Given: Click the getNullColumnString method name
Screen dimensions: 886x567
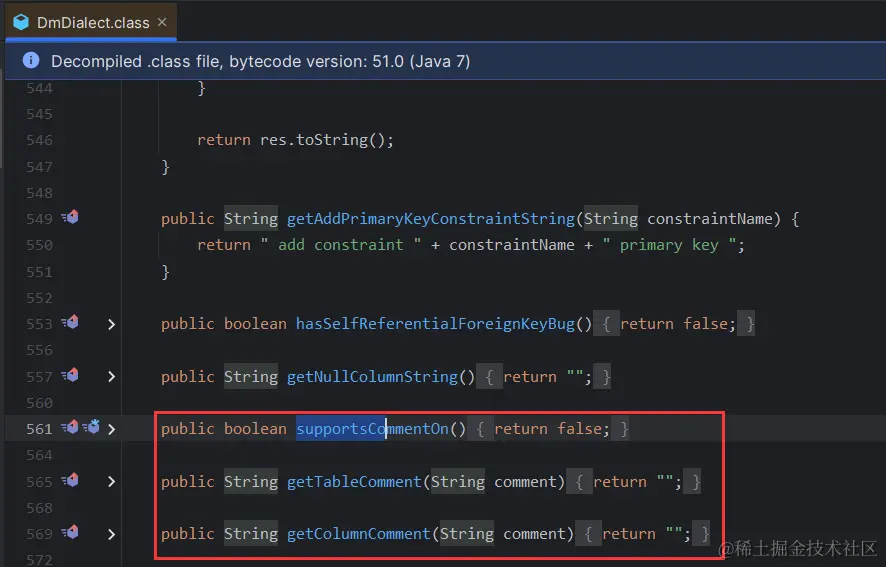Looking at the screenshot, I should pyautogui.click(x=372, y=376).
